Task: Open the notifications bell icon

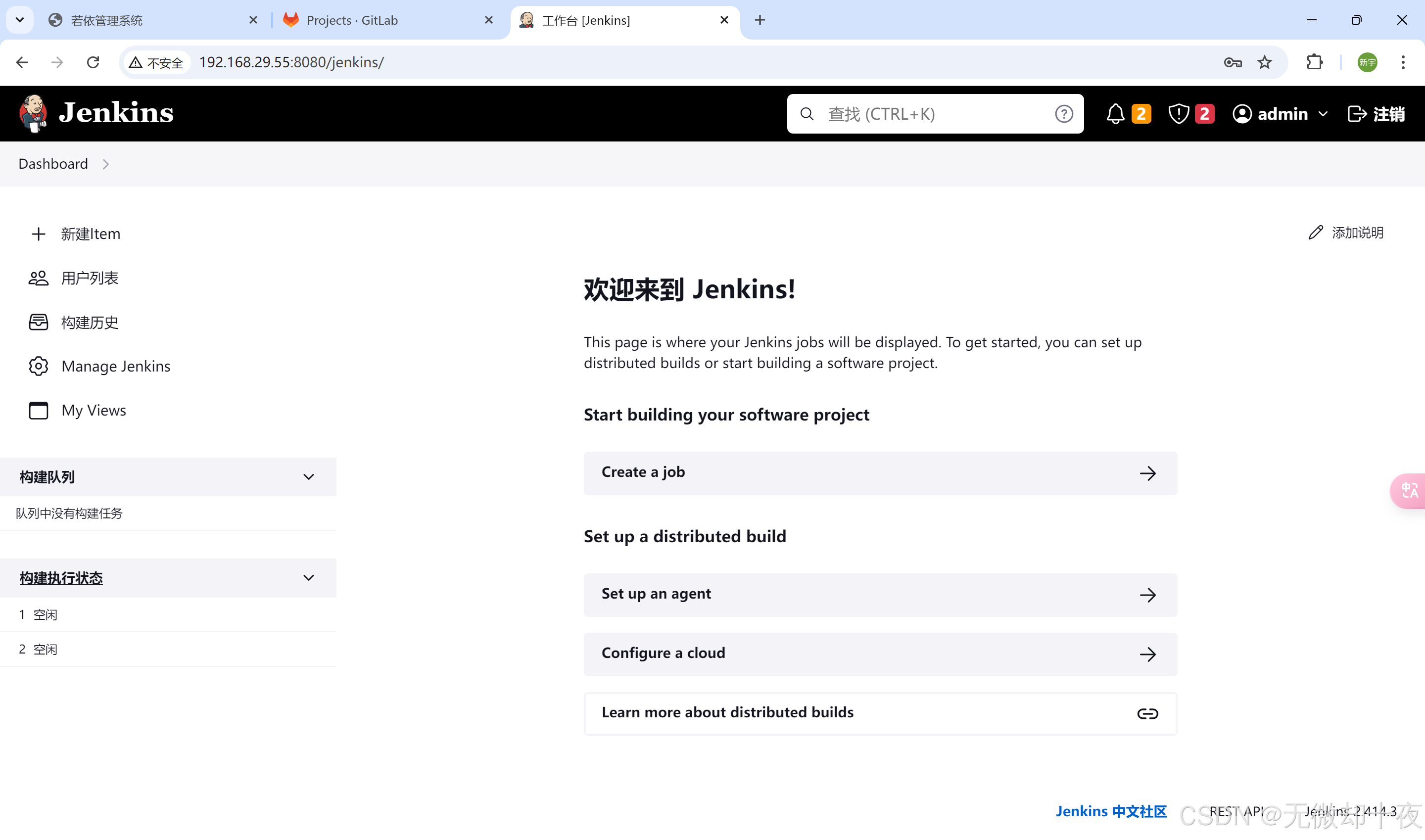Action: (x=1115, y=114)
